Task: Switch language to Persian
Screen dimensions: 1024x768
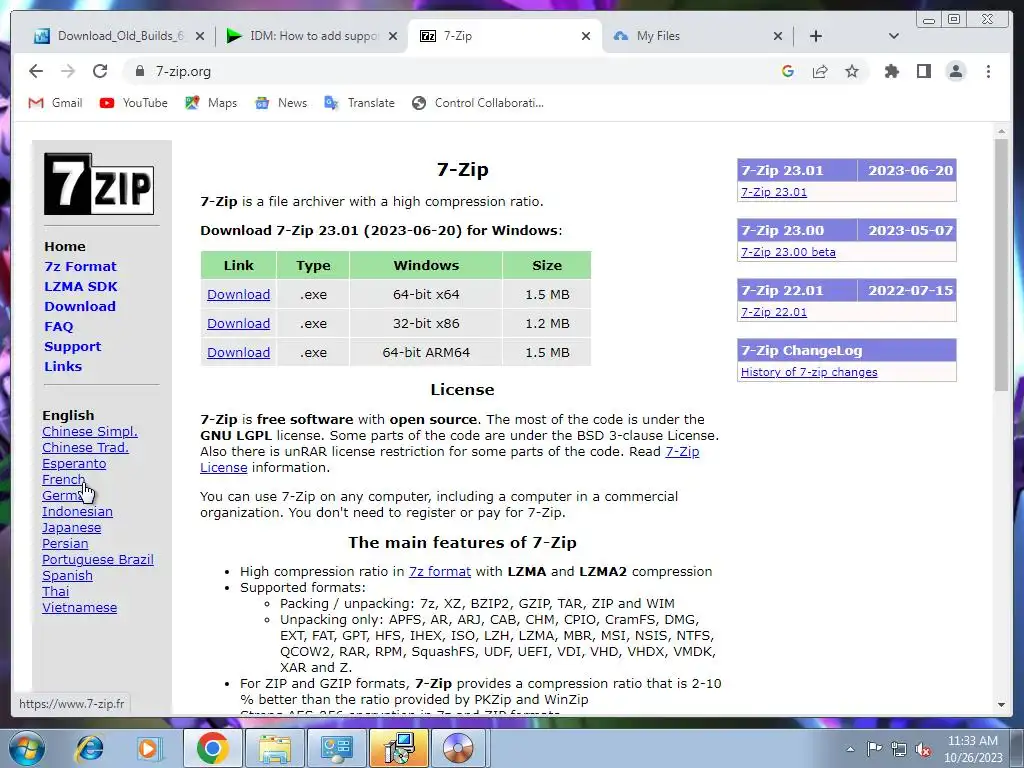Action: (x=65, y=543)
